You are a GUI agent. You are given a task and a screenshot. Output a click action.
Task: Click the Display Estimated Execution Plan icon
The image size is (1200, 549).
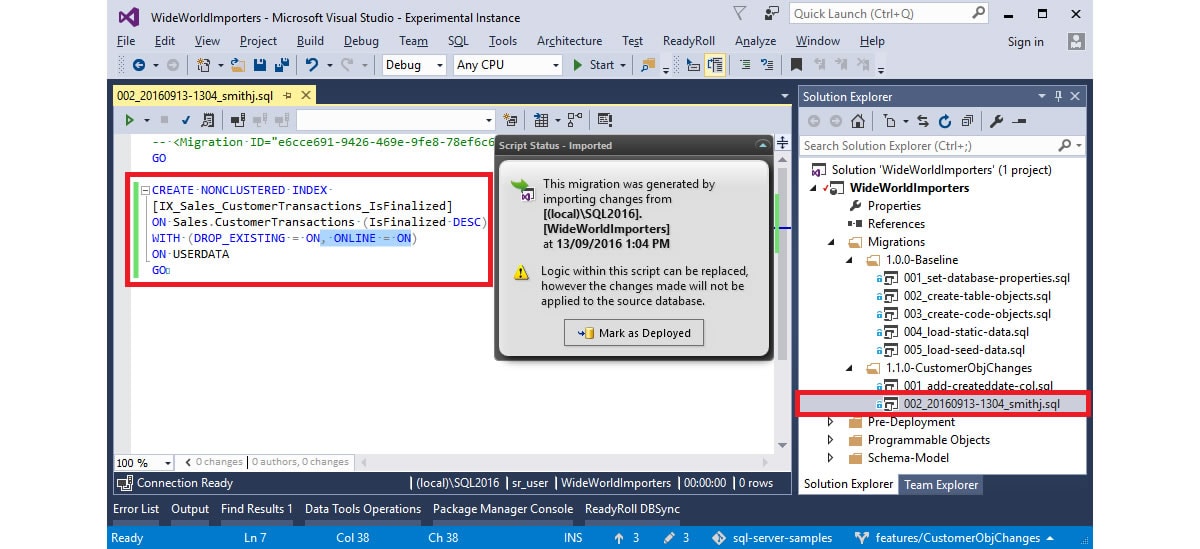206,120
